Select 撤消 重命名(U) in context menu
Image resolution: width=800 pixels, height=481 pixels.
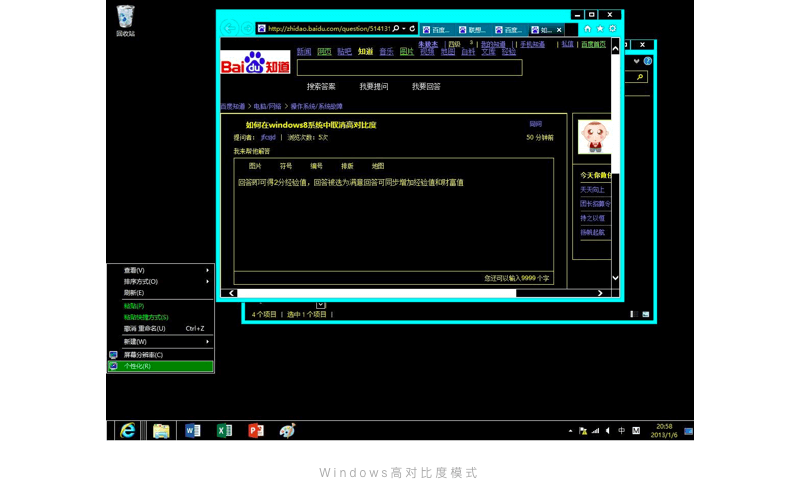coord(160,328)
